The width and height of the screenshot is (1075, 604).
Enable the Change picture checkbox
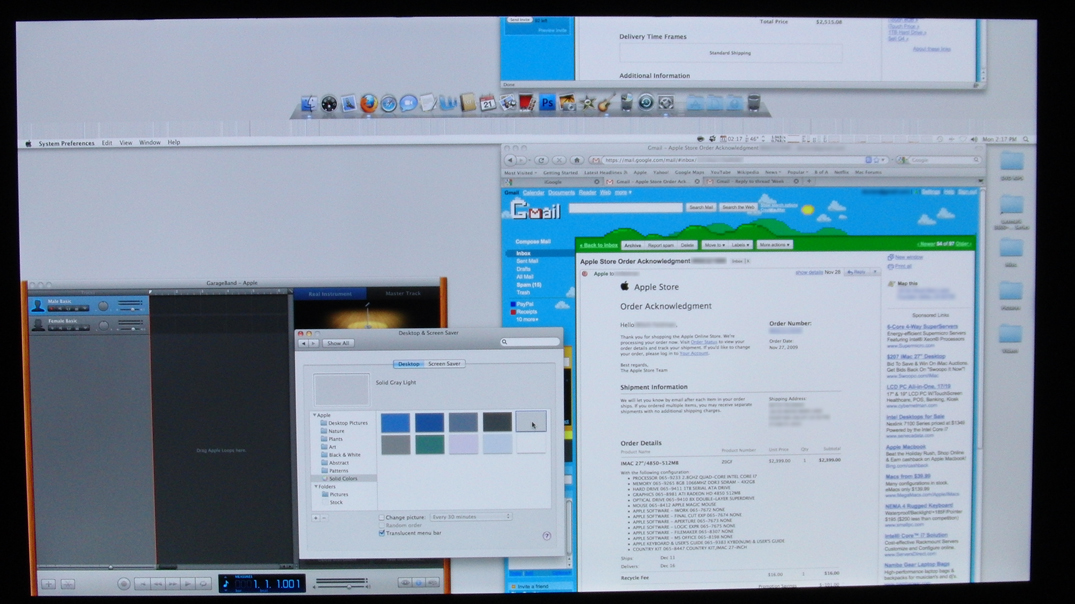tap(382, 517)
